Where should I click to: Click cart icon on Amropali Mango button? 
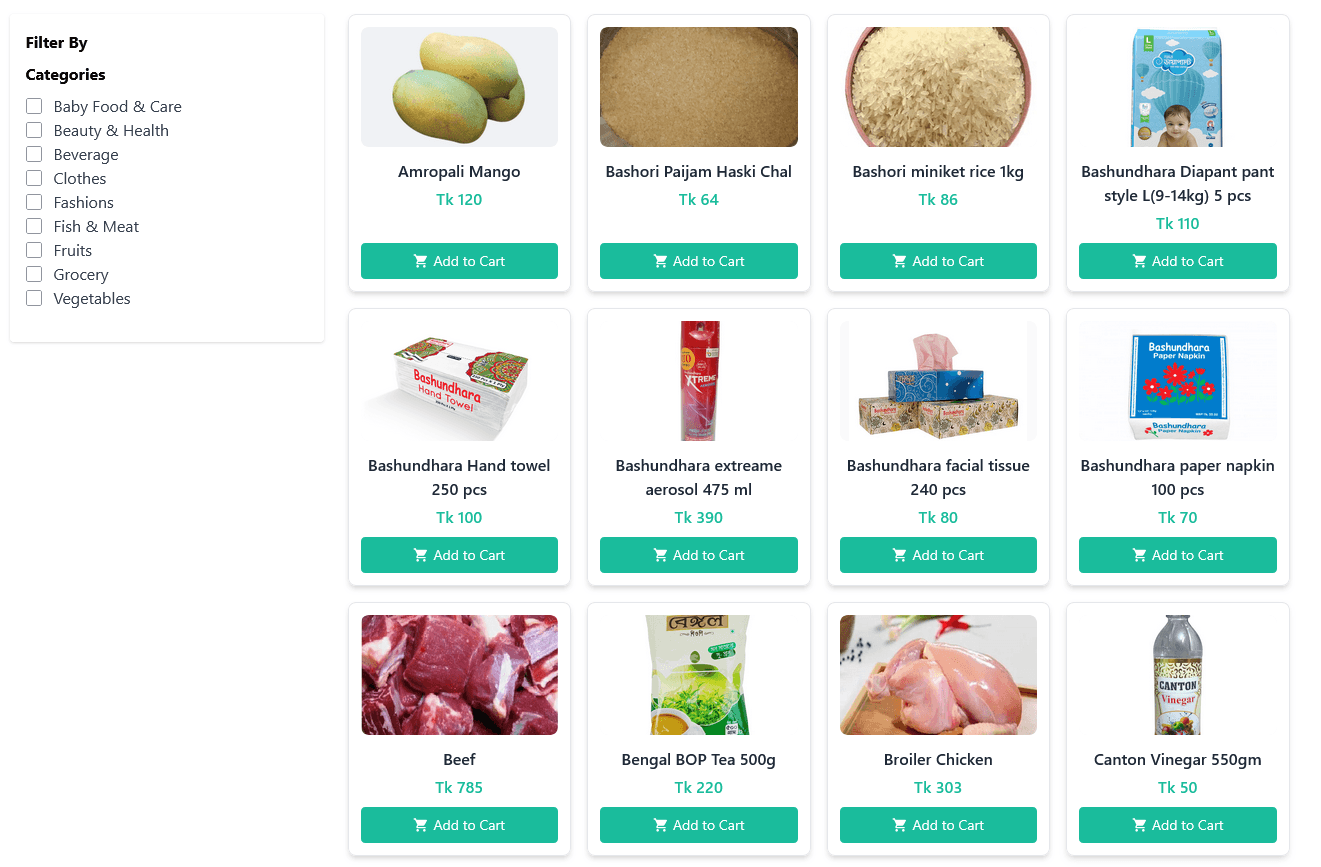(420, 261)
